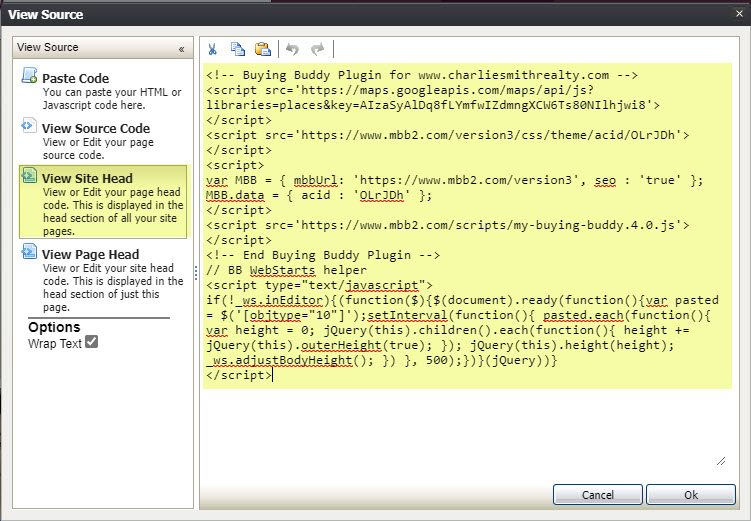
Task: Select View Site Head option
Action: point(103,202)
